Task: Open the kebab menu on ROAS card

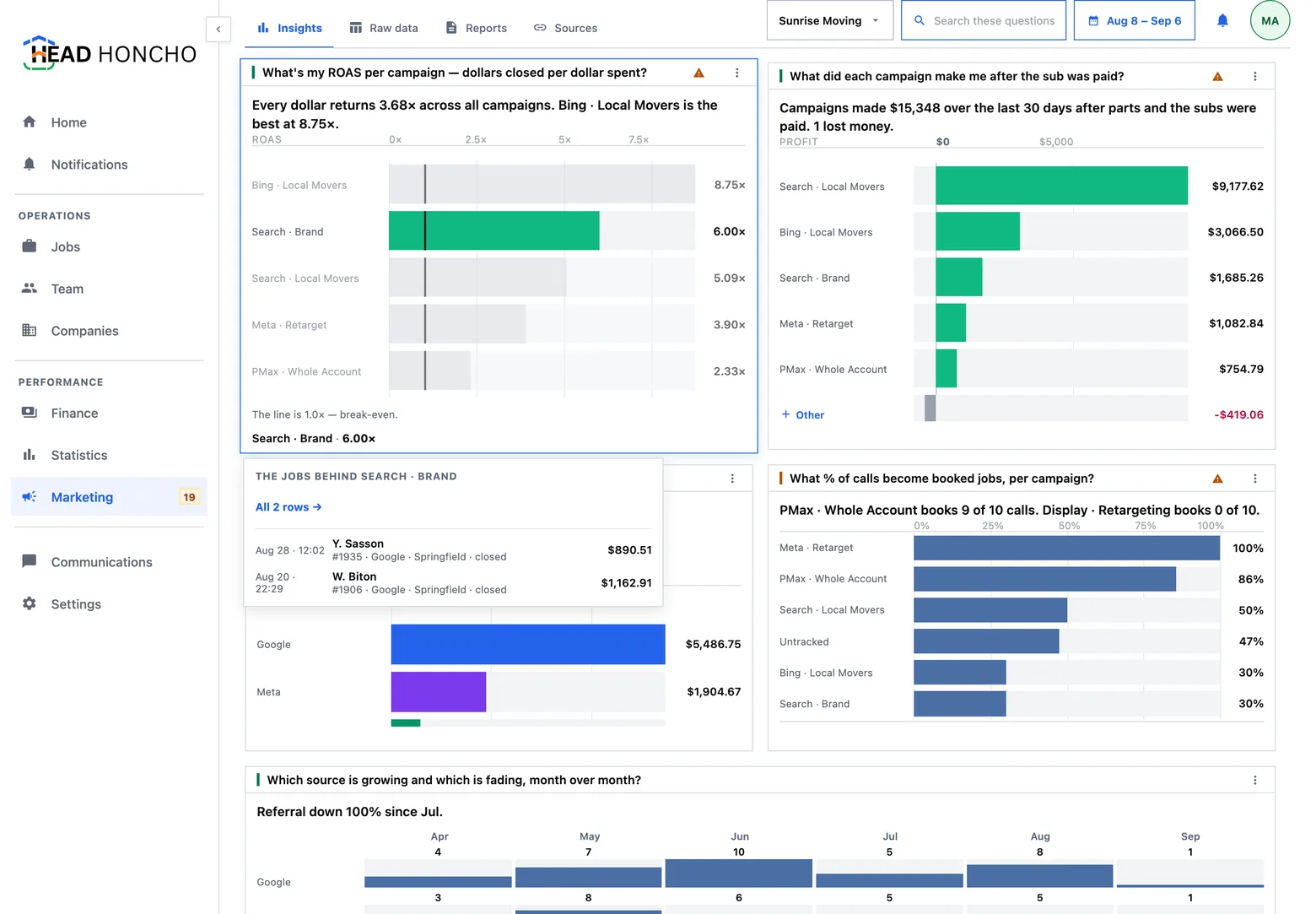Action: click(736, 73)
